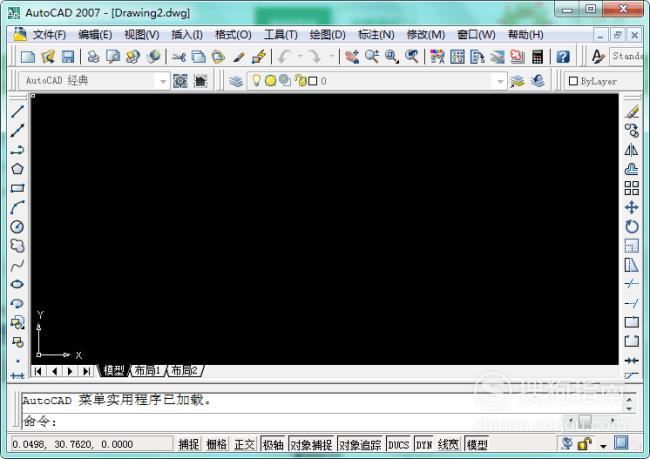Go to the first layout tab arrow
This screenshot has height=459, width=650.
click(x=38, y=371)
